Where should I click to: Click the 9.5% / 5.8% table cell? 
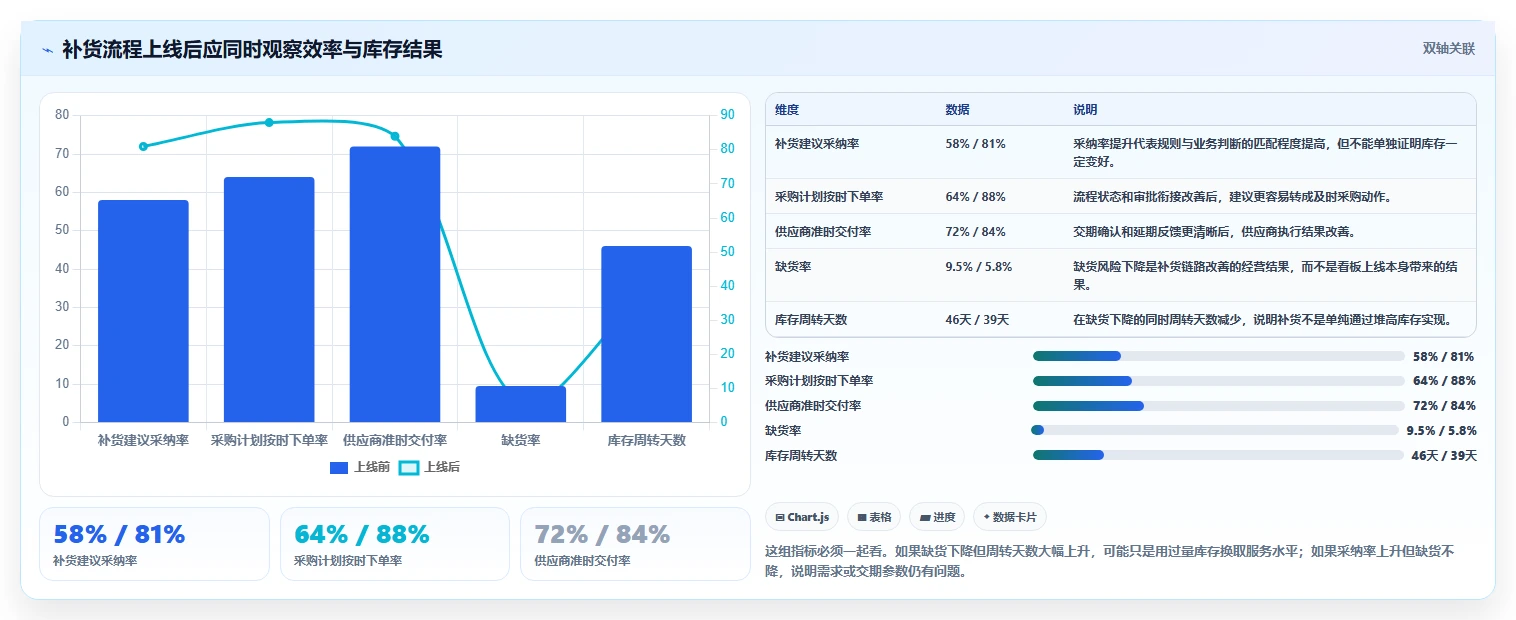click(979, 267)
